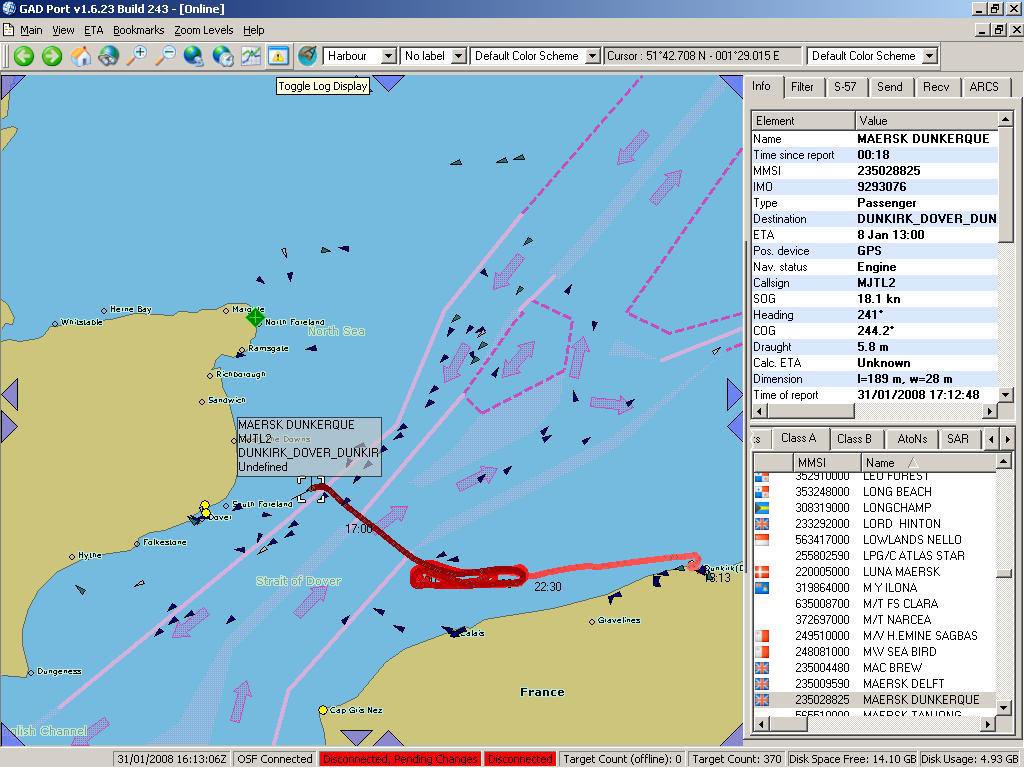Click the flag icon beside MAERSK DELFT
Image resolution: width=1024 pixels, height=768 pixels.
[761, 684]
